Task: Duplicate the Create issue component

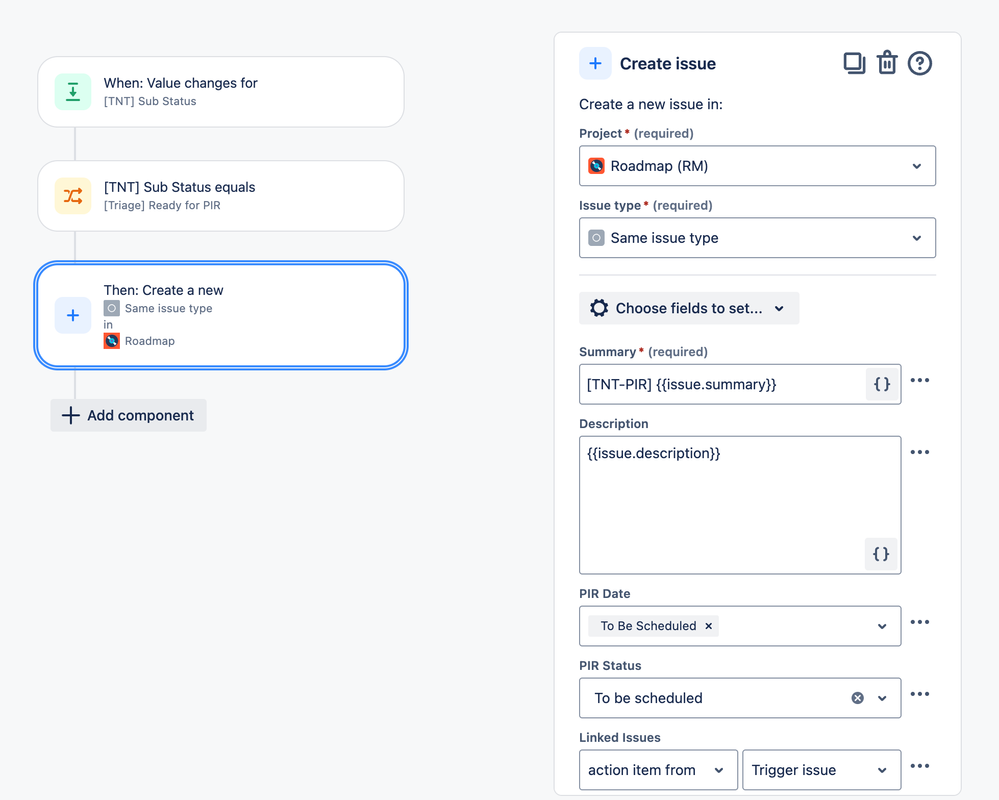Action: [854, 63]
